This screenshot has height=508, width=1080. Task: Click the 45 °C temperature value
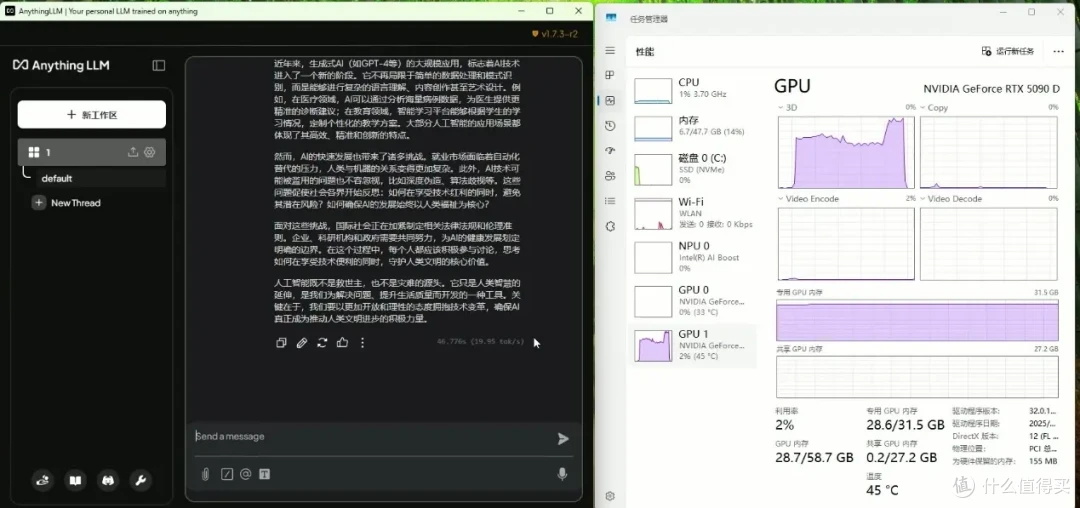pos(882,490)
